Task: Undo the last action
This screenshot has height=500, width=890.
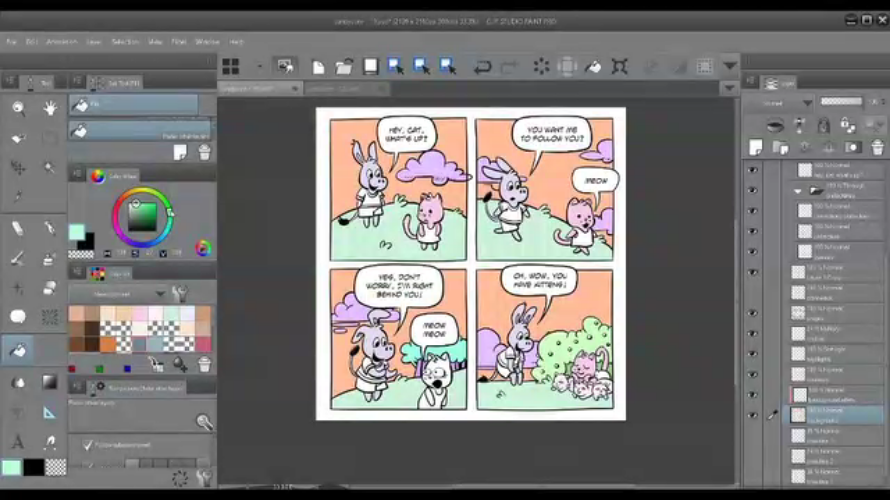Action: click(482, 67)
